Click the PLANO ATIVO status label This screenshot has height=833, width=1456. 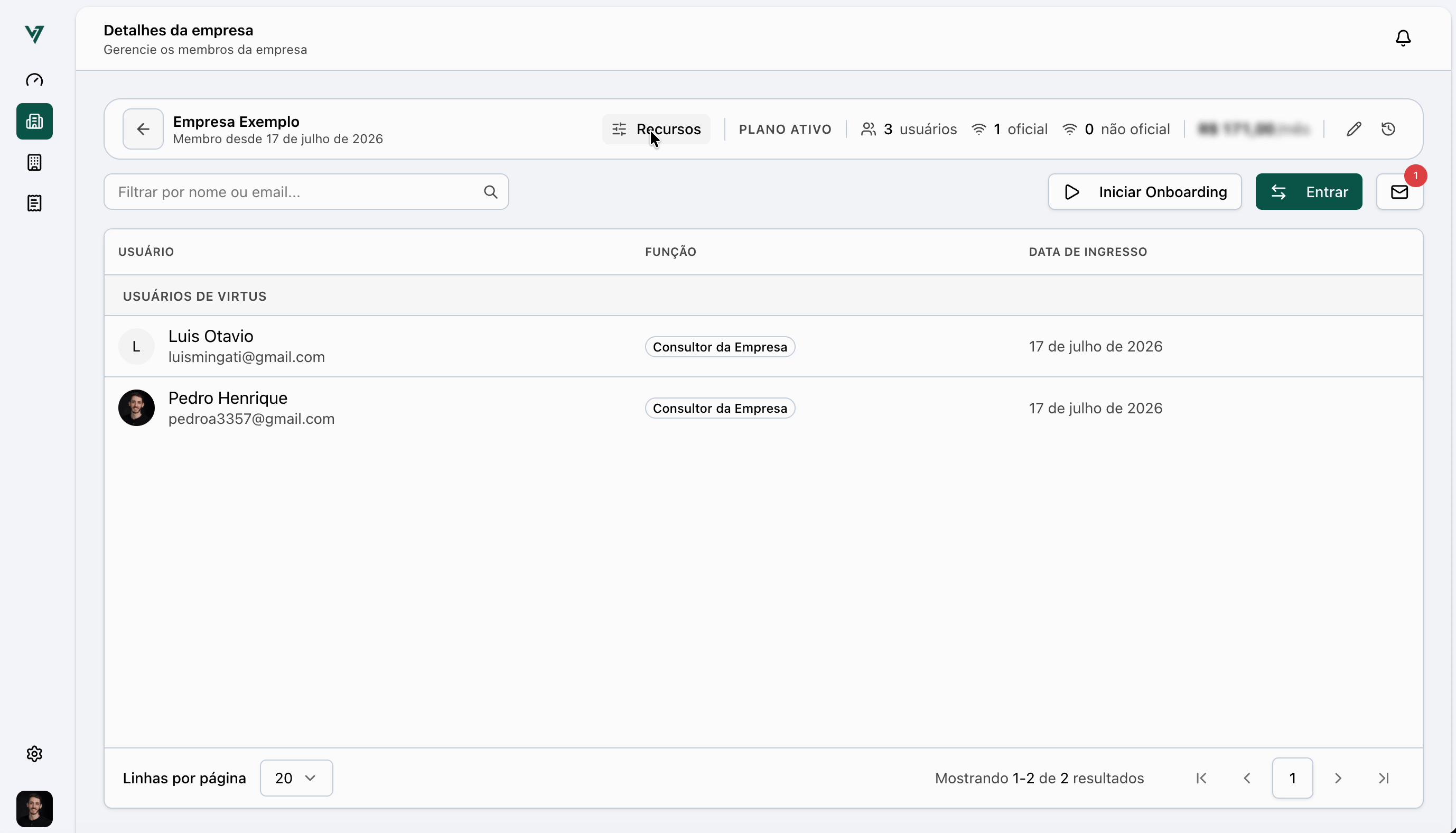point(785,129)
